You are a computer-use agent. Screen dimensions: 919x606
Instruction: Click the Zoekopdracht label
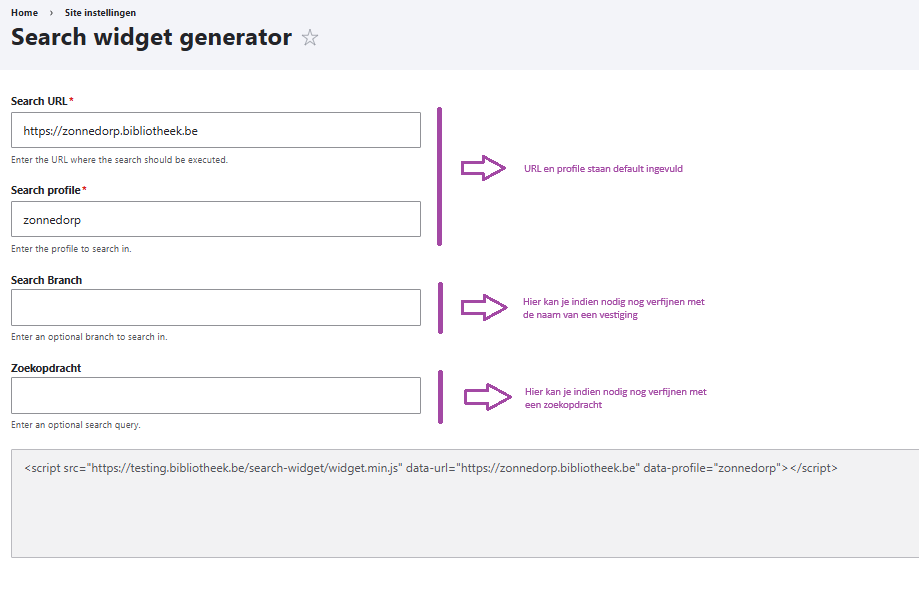45,368
